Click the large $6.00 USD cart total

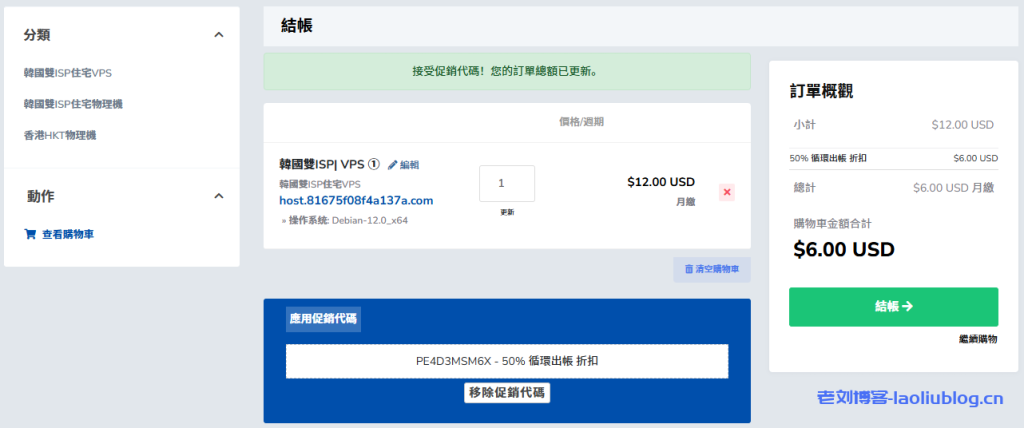click(x=844, y=249)
